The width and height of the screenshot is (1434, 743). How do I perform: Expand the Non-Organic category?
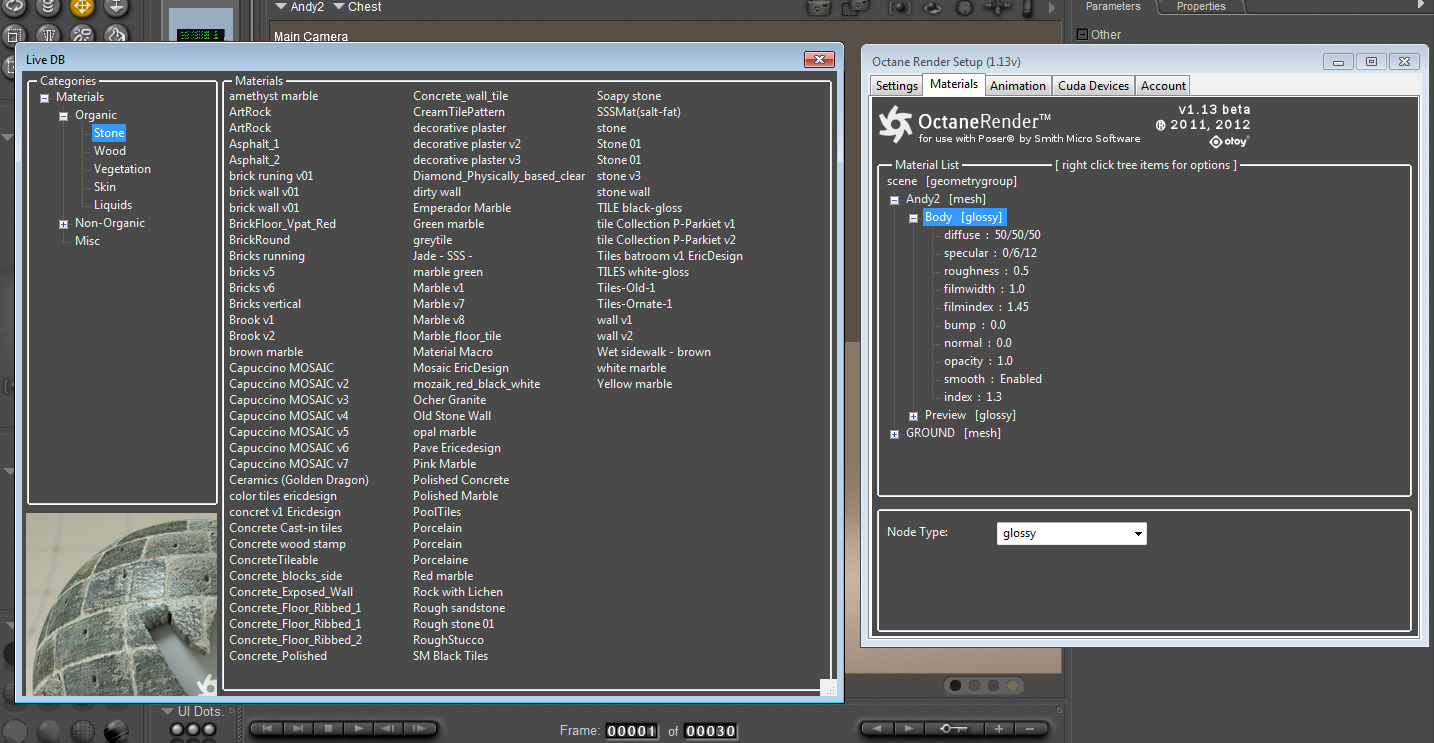(x=64, y=224)
